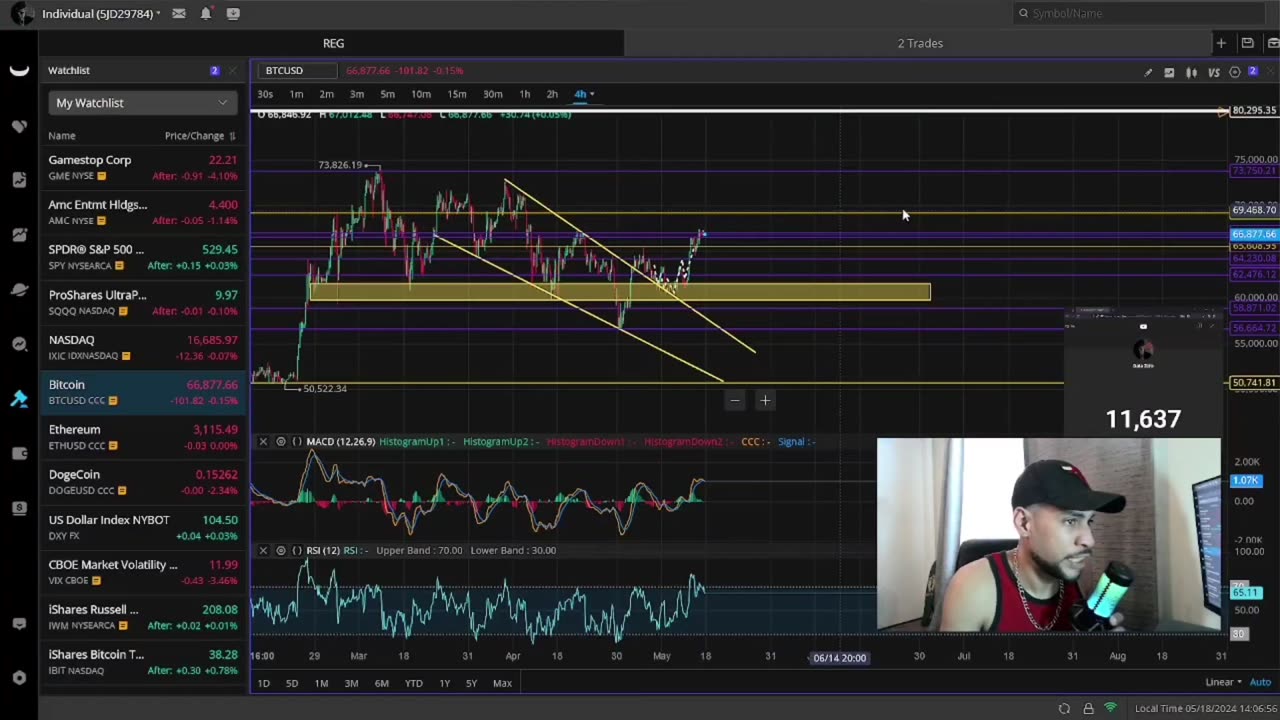Remove the RSI indicator with X
This screenshot has height=720, width=1280.
(x=263, y=550)
